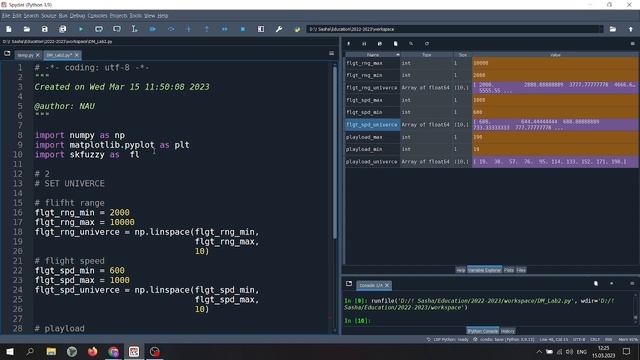Switch to the Help pane tab
640x360 pixels.
click(460, 270)
